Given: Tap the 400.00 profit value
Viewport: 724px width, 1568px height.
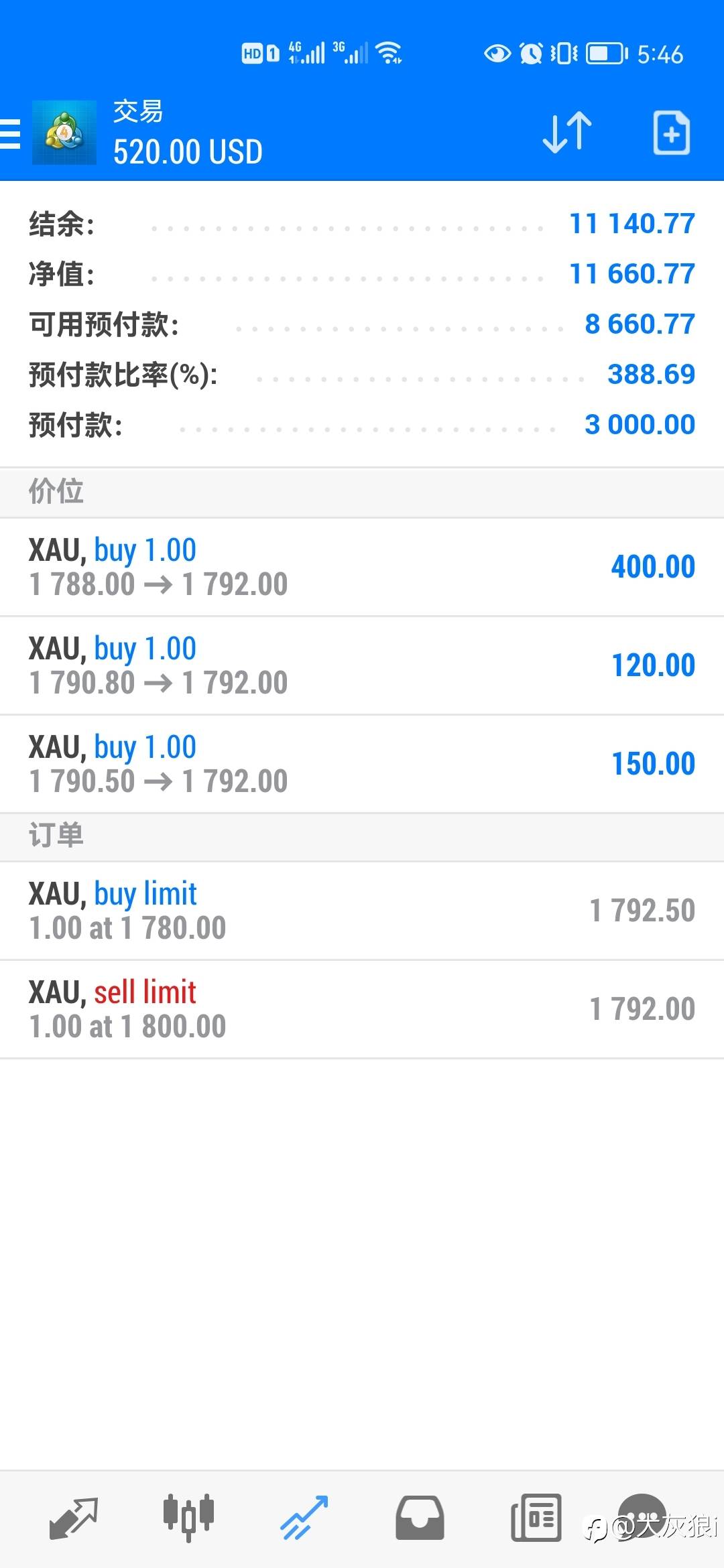Looking at the screenshot, I should [x=653, y=567].
